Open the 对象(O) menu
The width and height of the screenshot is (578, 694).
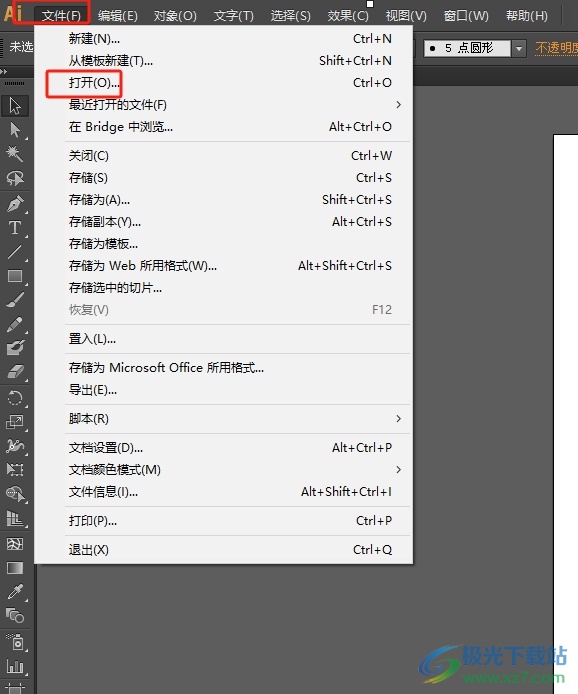(x=175, y=15)
